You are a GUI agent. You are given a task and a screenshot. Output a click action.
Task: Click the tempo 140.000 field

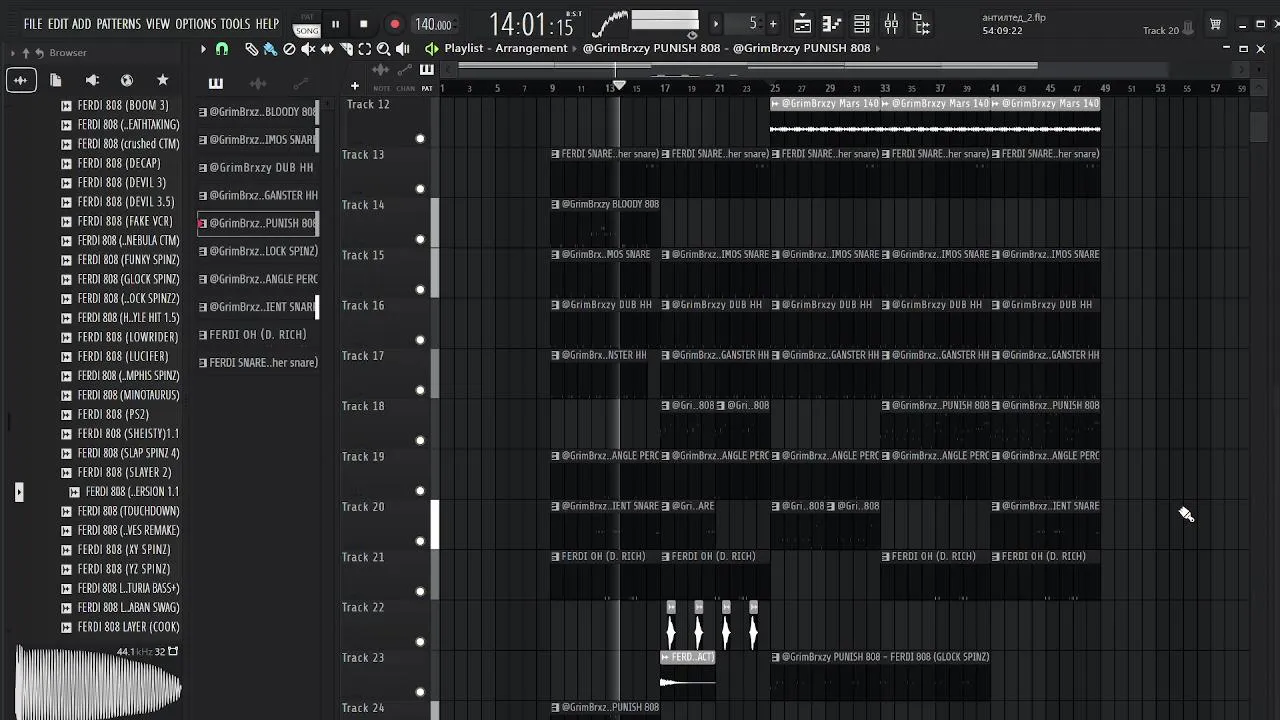[434, 24]
